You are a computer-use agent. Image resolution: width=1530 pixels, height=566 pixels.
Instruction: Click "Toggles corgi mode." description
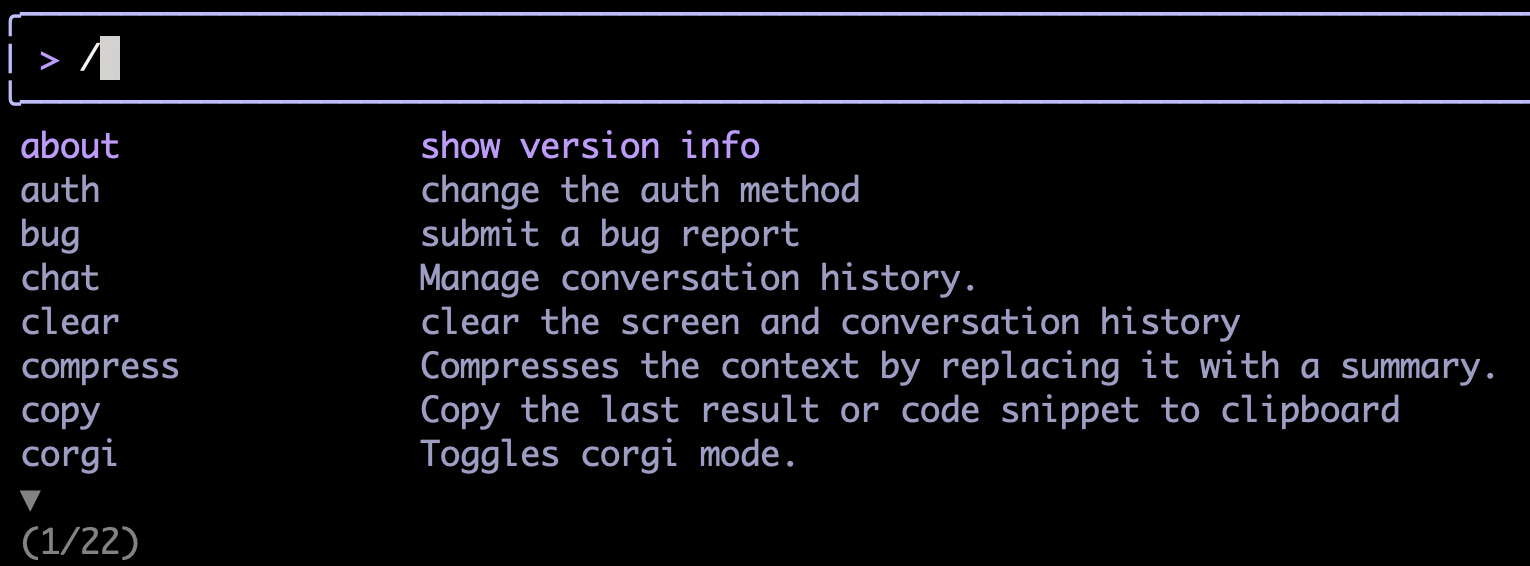click(608, 454)
